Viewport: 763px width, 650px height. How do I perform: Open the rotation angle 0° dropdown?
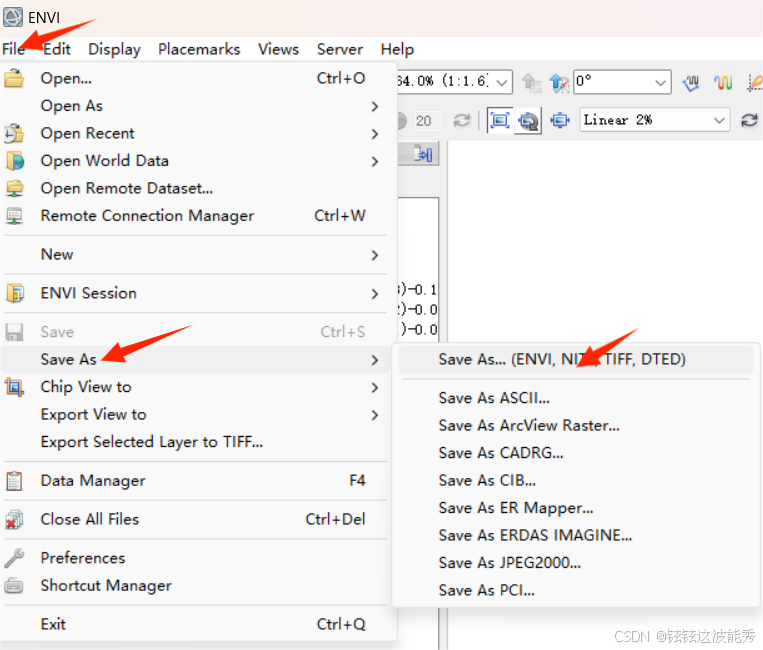[x=660, y=82]
